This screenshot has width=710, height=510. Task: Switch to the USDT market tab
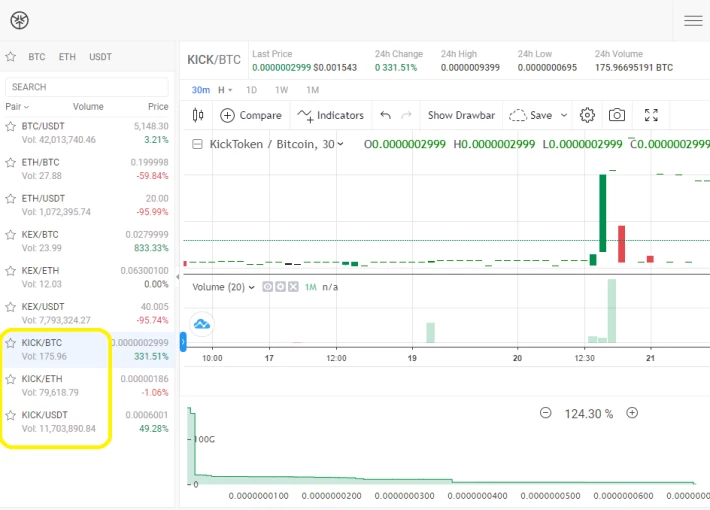(x=100, y=57)
